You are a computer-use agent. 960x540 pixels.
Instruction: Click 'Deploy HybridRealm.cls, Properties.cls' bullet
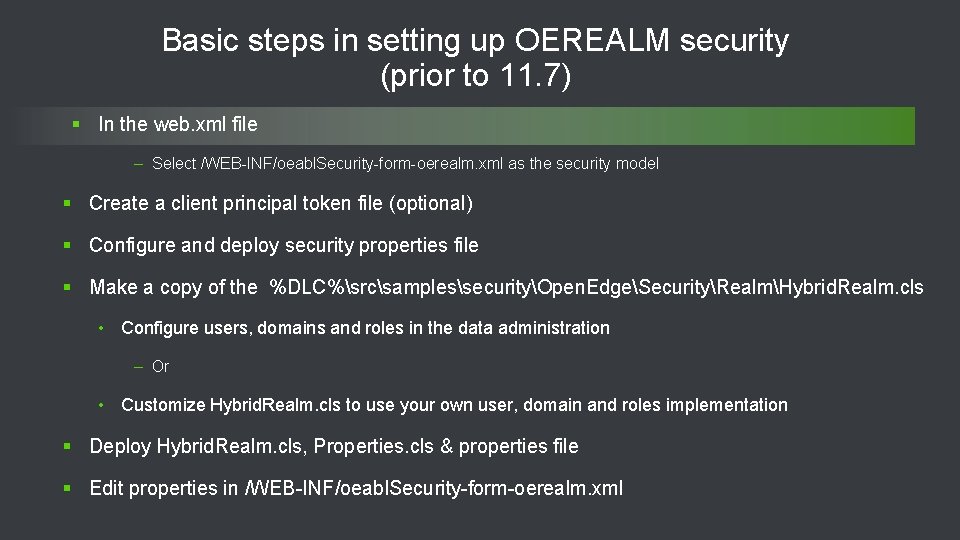[333, 447]
